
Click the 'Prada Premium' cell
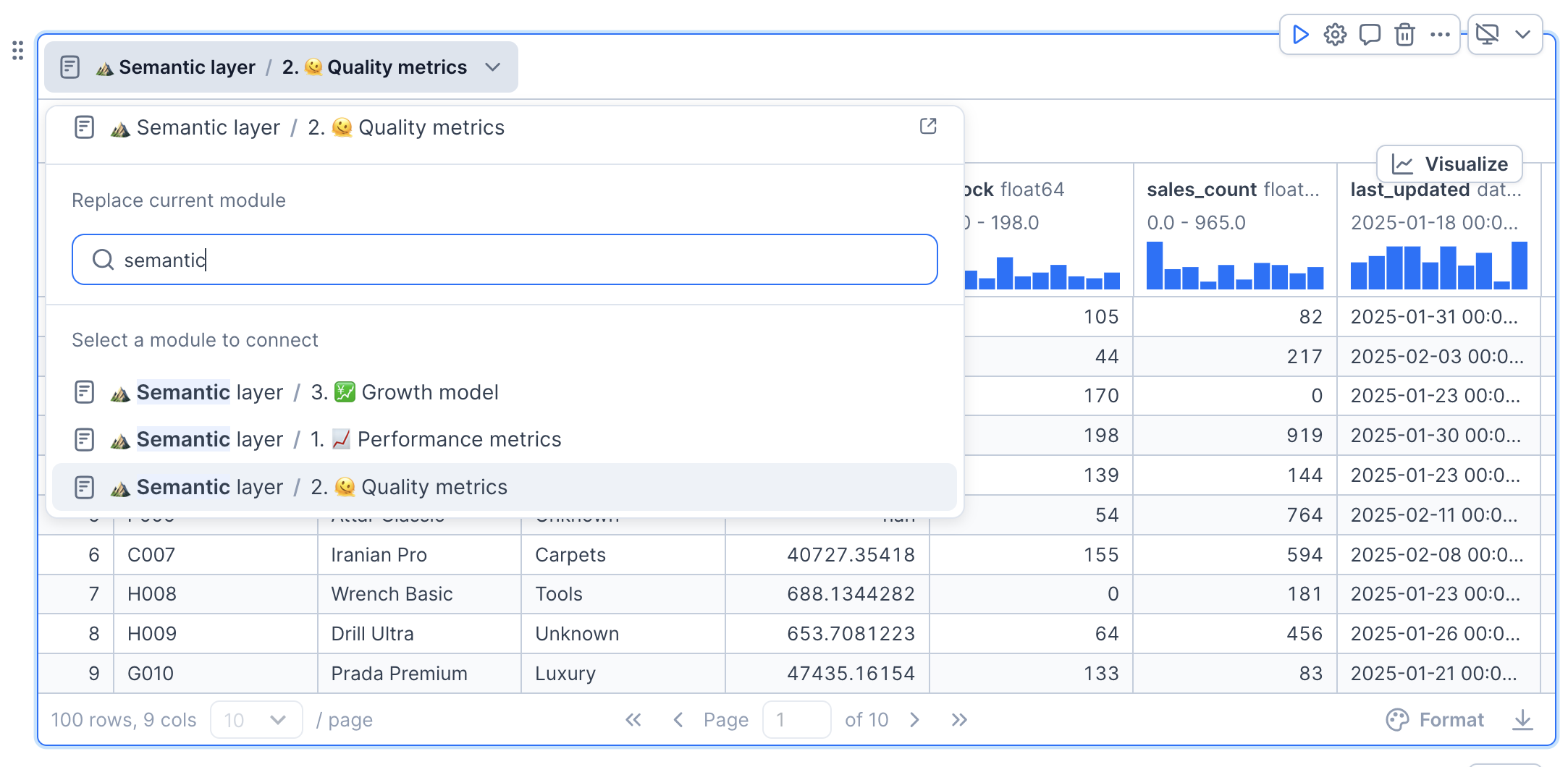pyautogui.click(x=419, y=674)
